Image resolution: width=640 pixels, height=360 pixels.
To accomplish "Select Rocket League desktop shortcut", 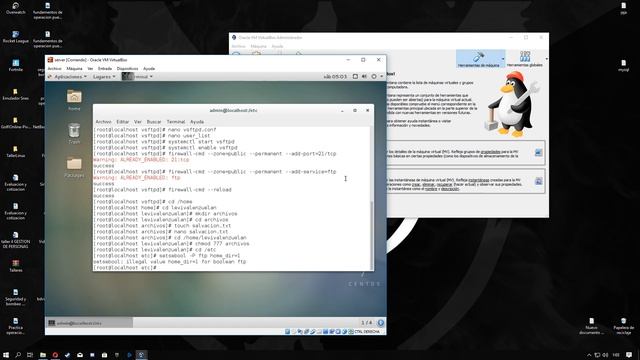I will click(x=16, y=37).
